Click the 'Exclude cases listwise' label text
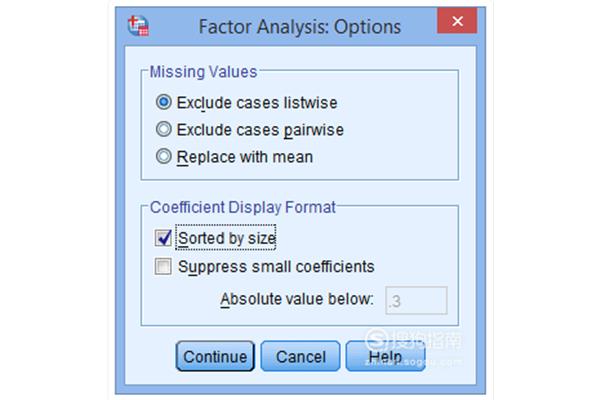The image size is (600, 400). click(257, 103)
